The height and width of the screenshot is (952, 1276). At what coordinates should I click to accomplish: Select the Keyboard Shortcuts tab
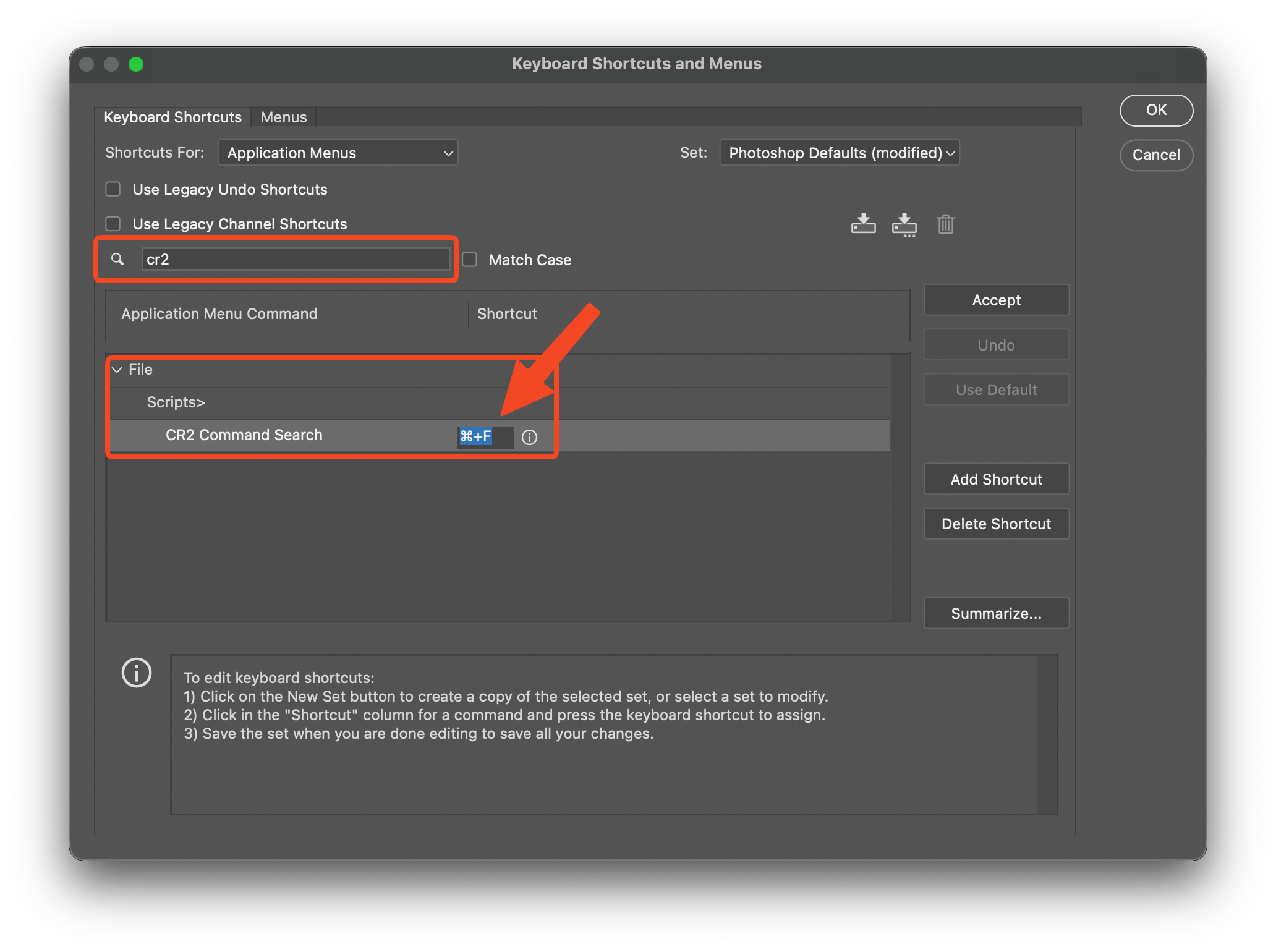(x=172, y=117)
